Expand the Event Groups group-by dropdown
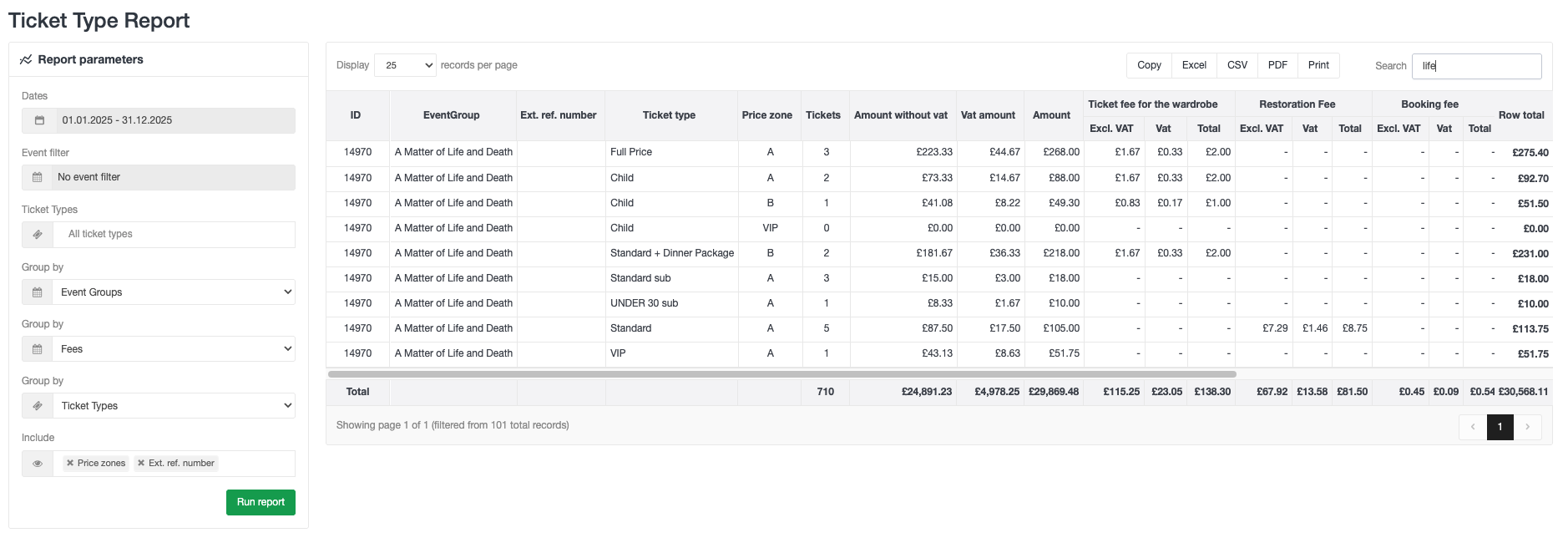 (x=175, y=292)
